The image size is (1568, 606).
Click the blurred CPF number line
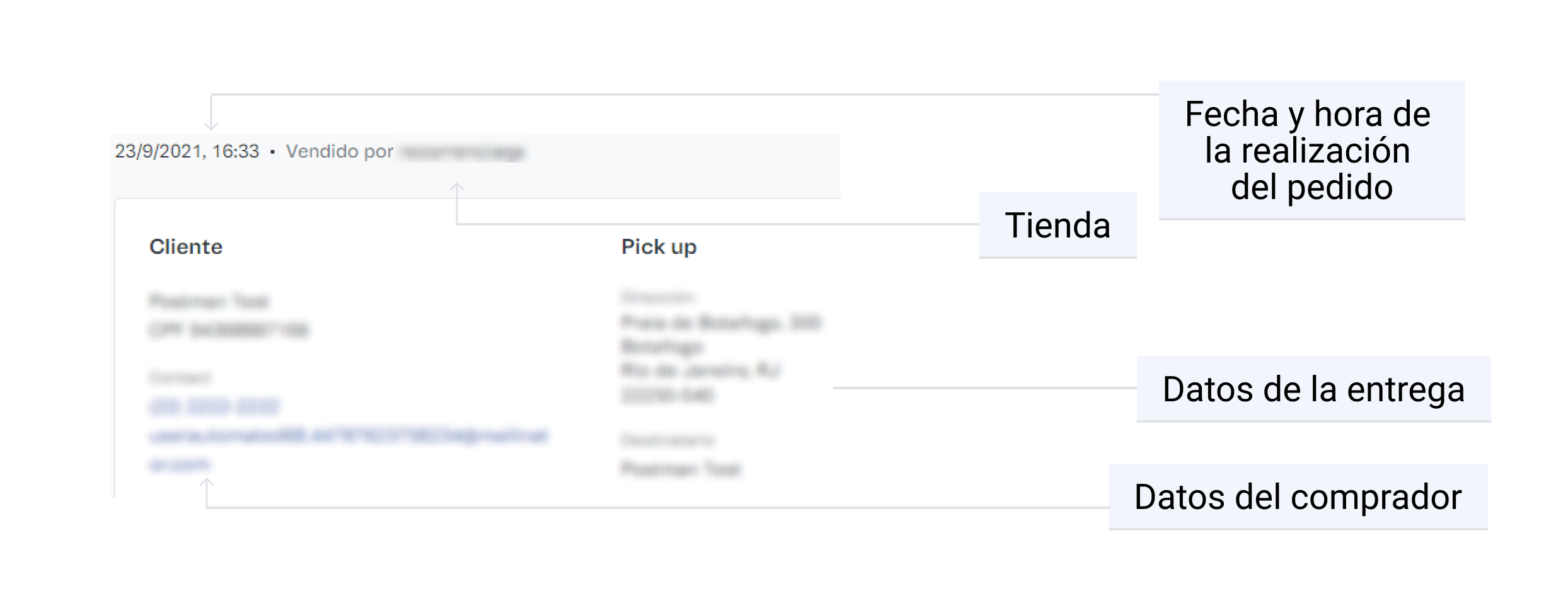coord(229,330)
